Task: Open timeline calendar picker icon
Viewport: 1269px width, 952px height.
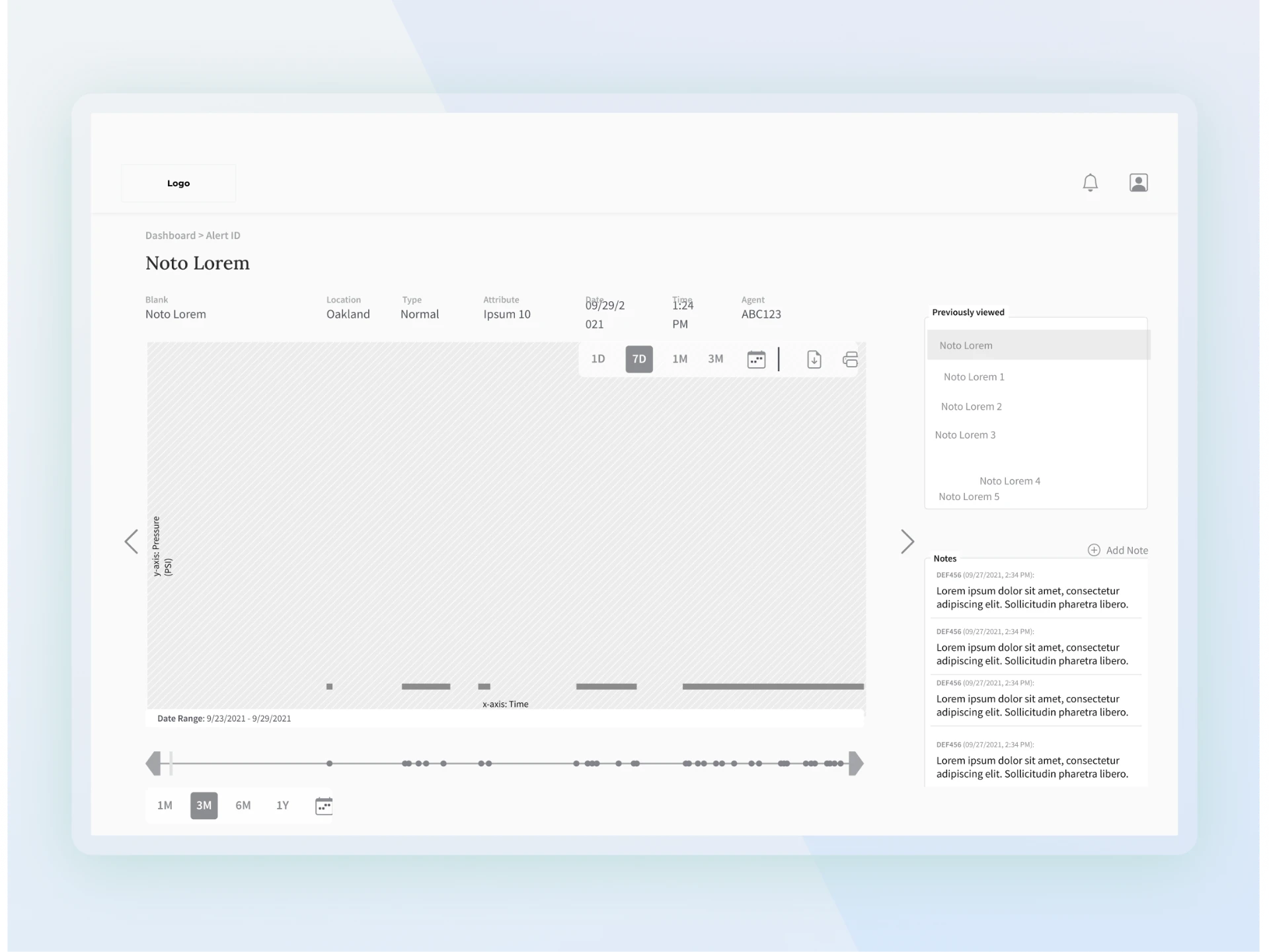Action: (324, 806)
